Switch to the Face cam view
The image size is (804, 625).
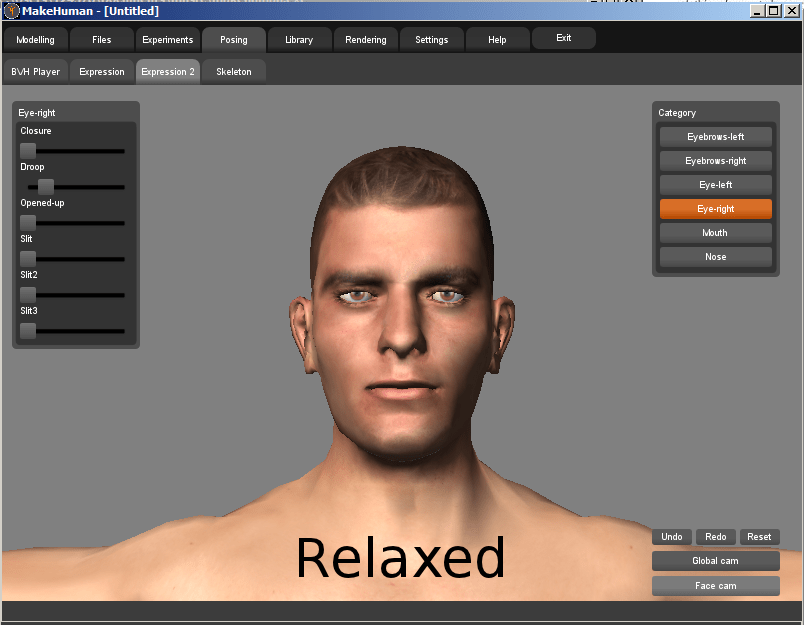pyautogui.click(x=715, y=585)
